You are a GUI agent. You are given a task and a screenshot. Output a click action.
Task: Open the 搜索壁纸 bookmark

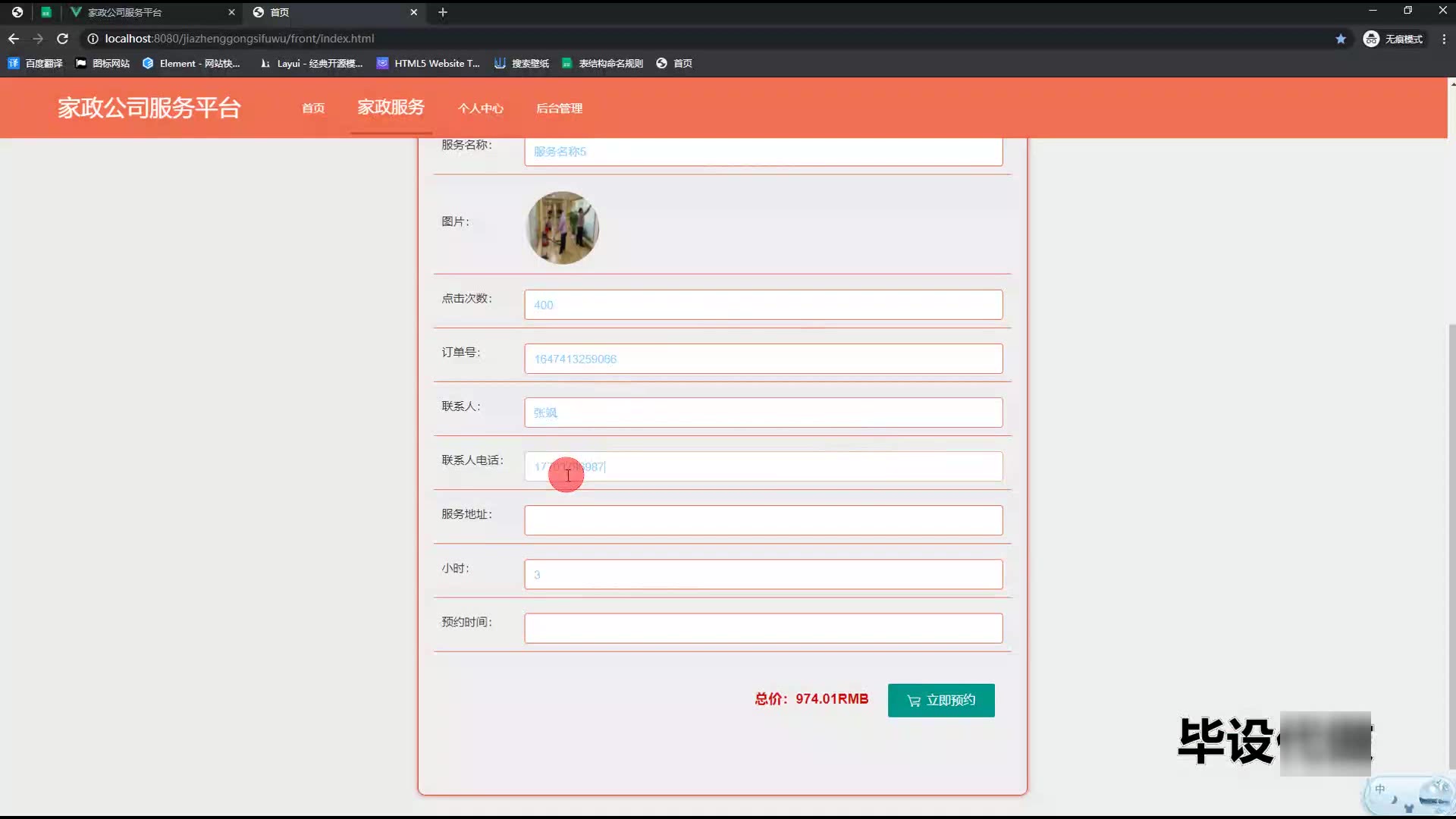(522, 64)
